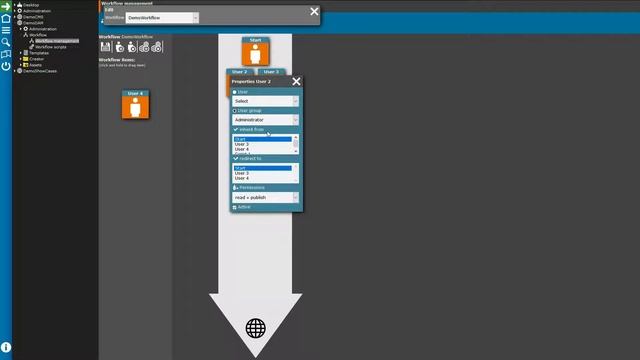Click the second single-person gear toolbar icon
Viewport: 640px width, 360px height.
pos(132,47)
